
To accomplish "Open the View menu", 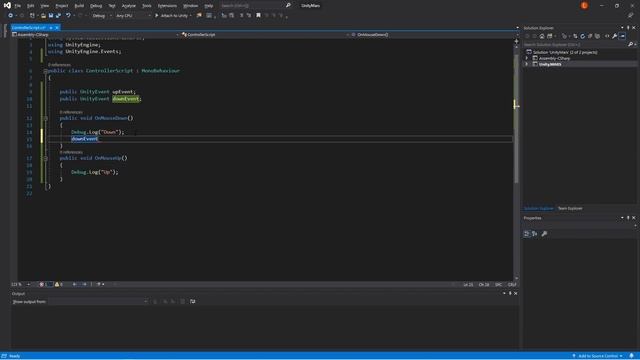I will point(45,6).
